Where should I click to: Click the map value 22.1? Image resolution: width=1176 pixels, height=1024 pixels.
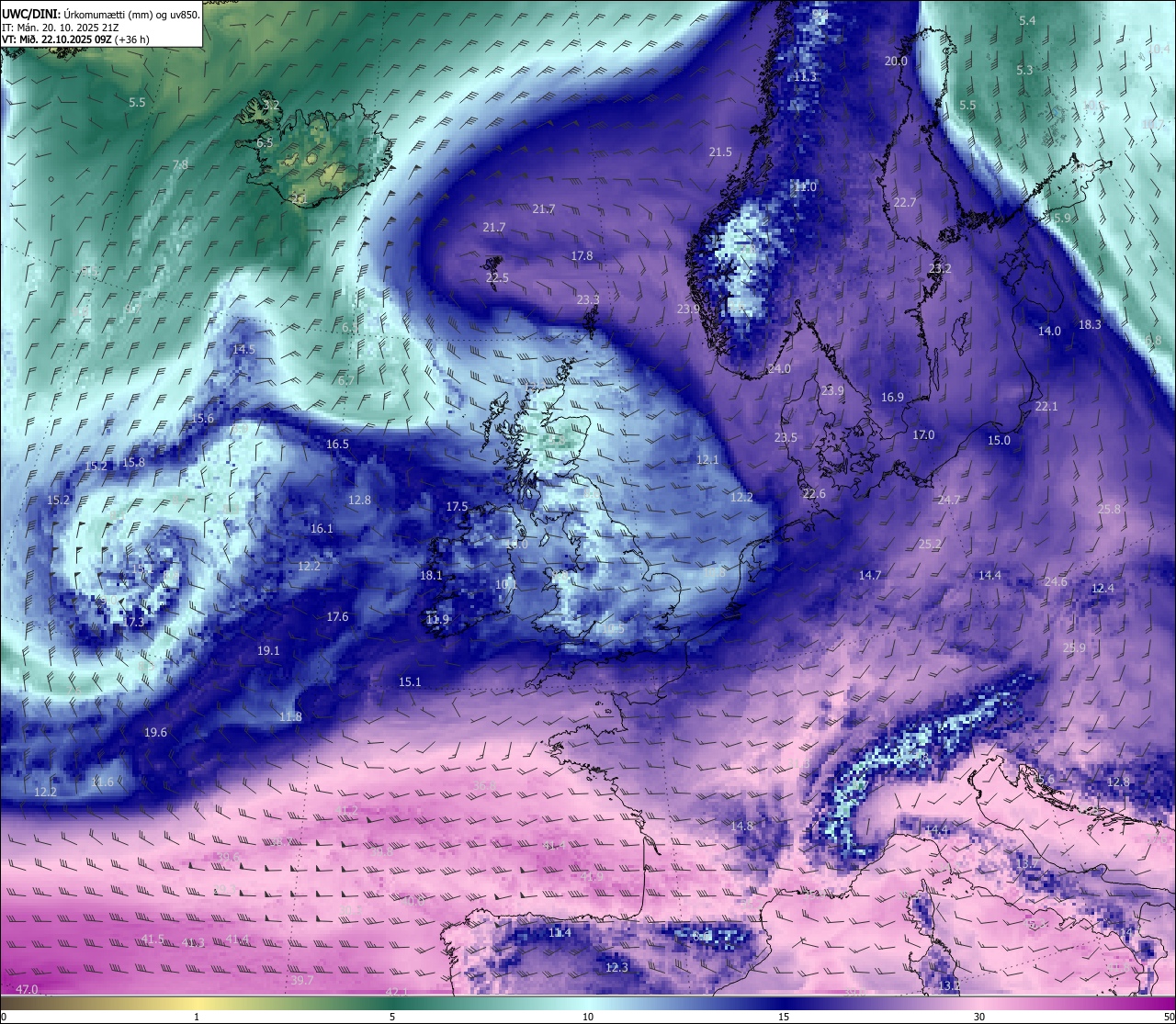[x=1046, y=407]
